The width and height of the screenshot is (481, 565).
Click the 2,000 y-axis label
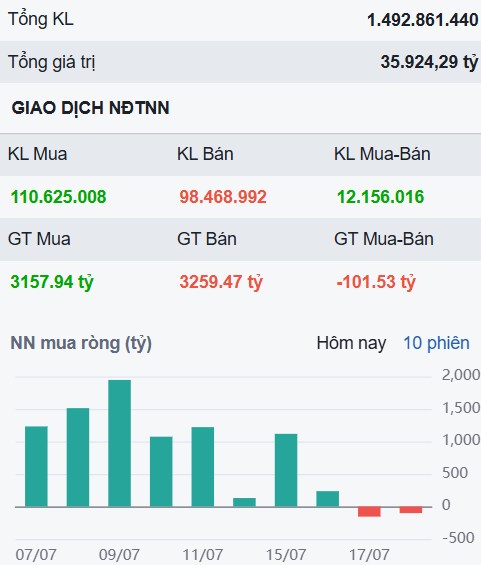(461, 375)
